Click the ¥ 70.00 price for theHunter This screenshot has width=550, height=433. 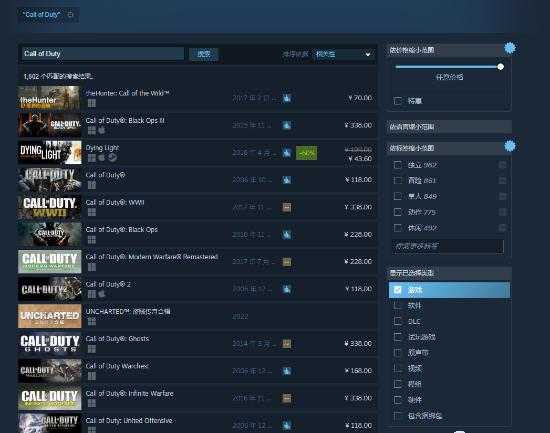[360, 98]
